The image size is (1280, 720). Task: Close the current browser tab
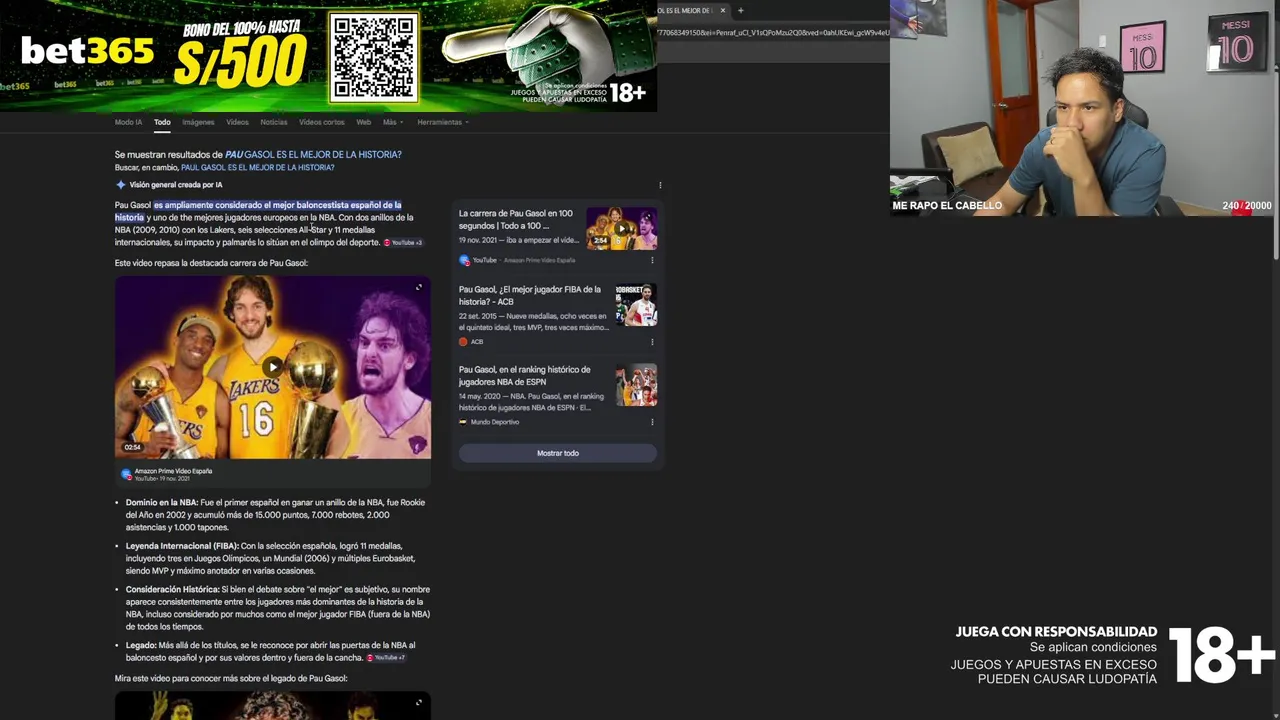(x=722, y=10)
